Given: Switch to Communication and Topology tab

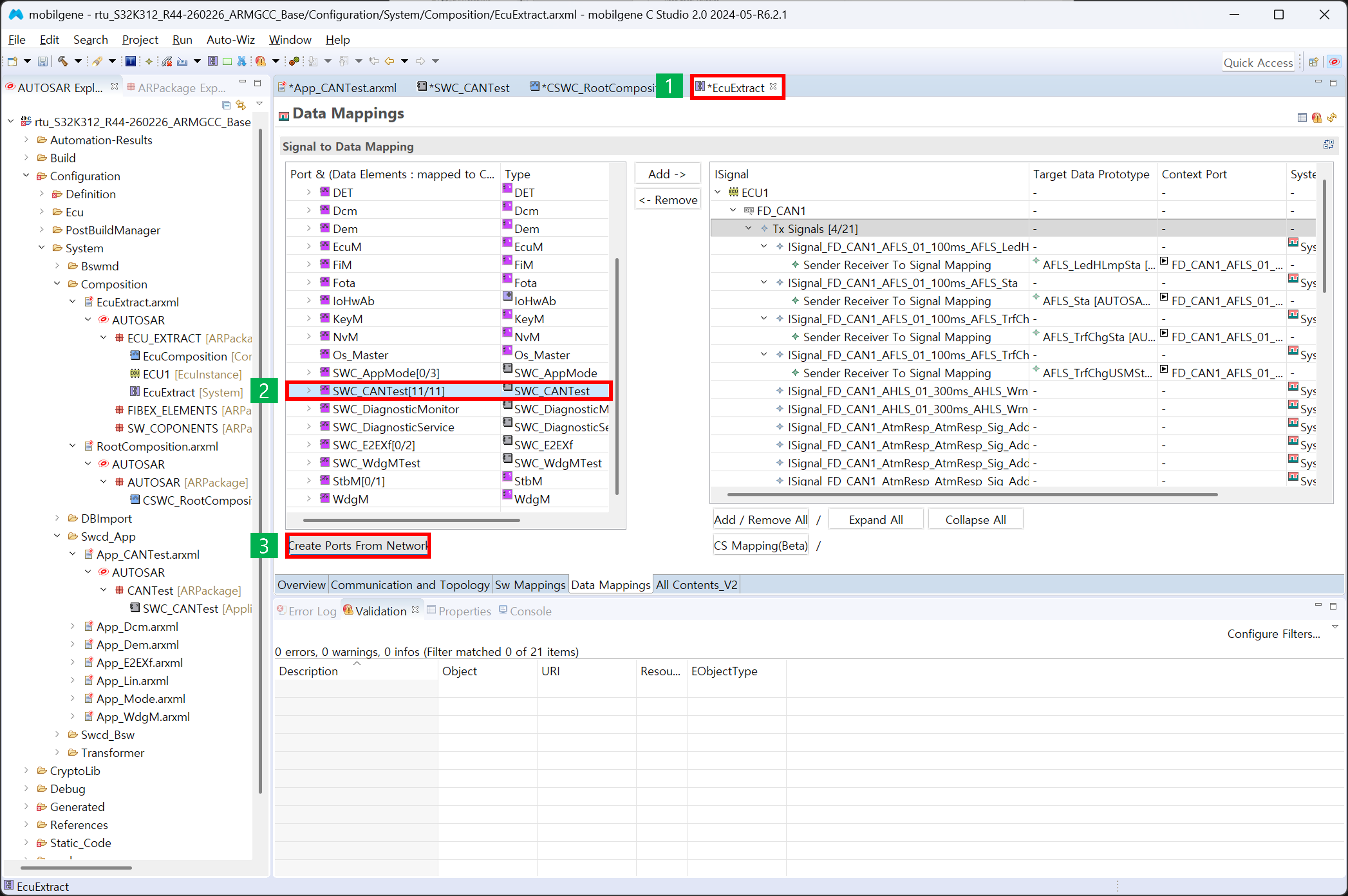Looking at the screenshot, I should (410, 585).
